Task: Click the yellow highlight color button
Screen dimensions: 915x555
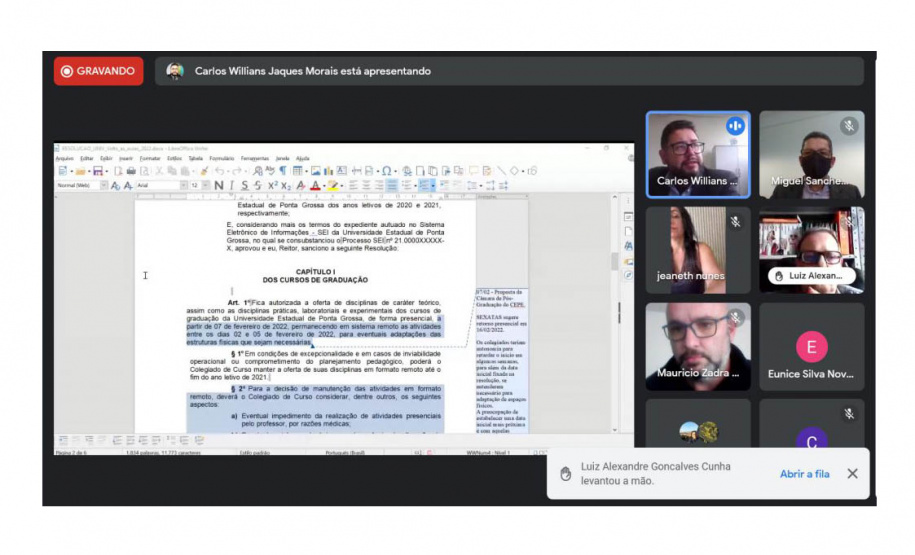Action: click(334, 186)
